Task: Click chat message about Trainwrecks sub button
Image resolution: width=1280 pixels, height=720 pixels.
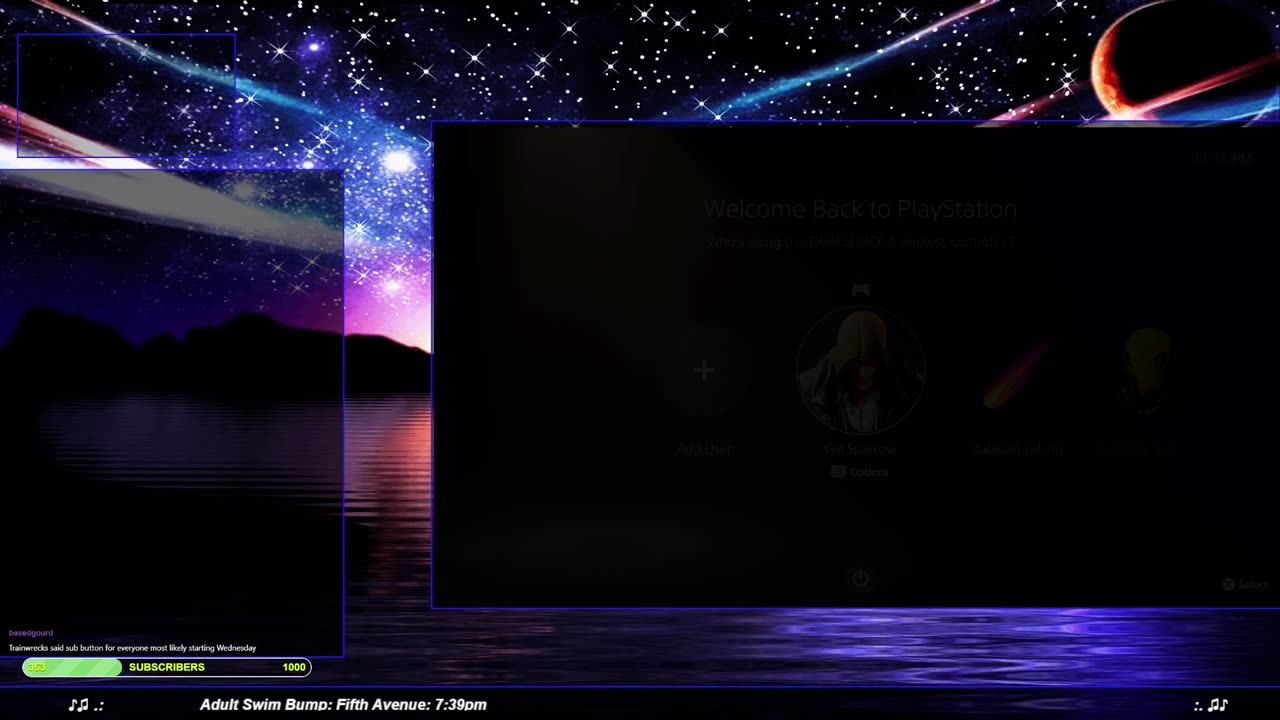Action: pos(133,648)
